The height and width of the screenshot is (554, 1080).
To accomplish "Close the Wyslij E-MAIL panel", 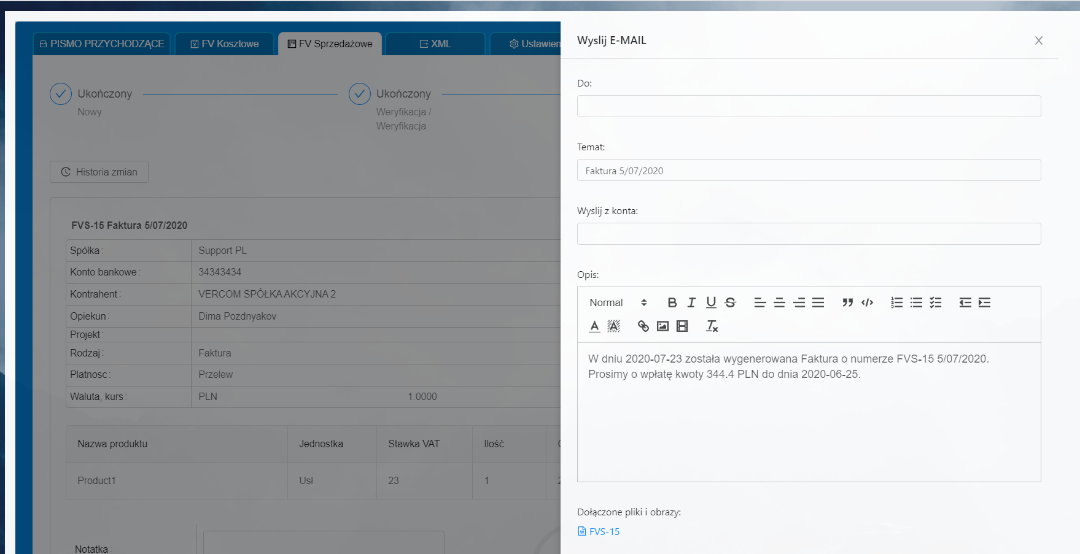I will click(1039, 41).
